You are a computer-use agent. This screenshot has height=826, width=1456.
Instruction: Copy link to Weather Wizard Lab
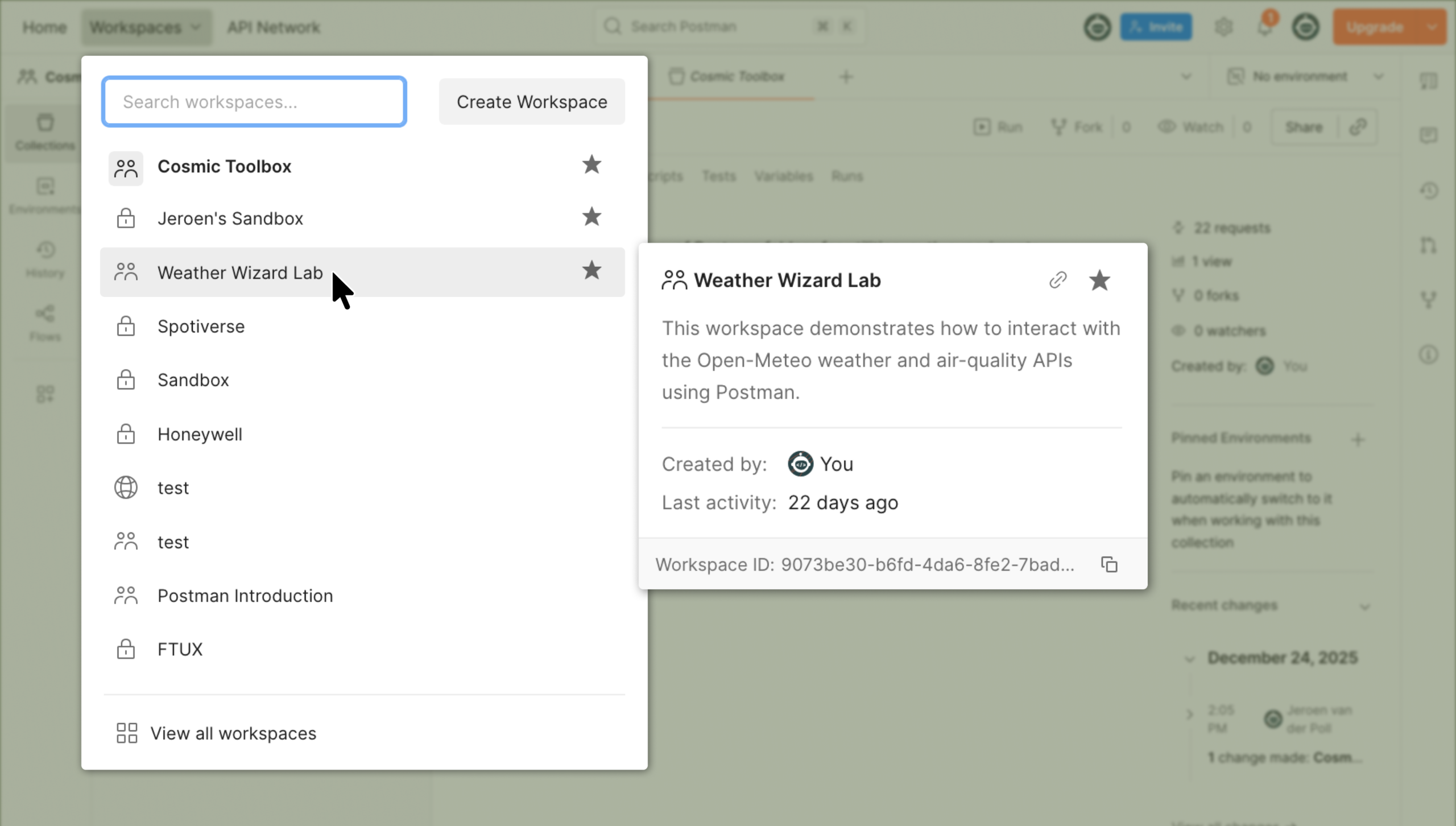(1058, 280)
